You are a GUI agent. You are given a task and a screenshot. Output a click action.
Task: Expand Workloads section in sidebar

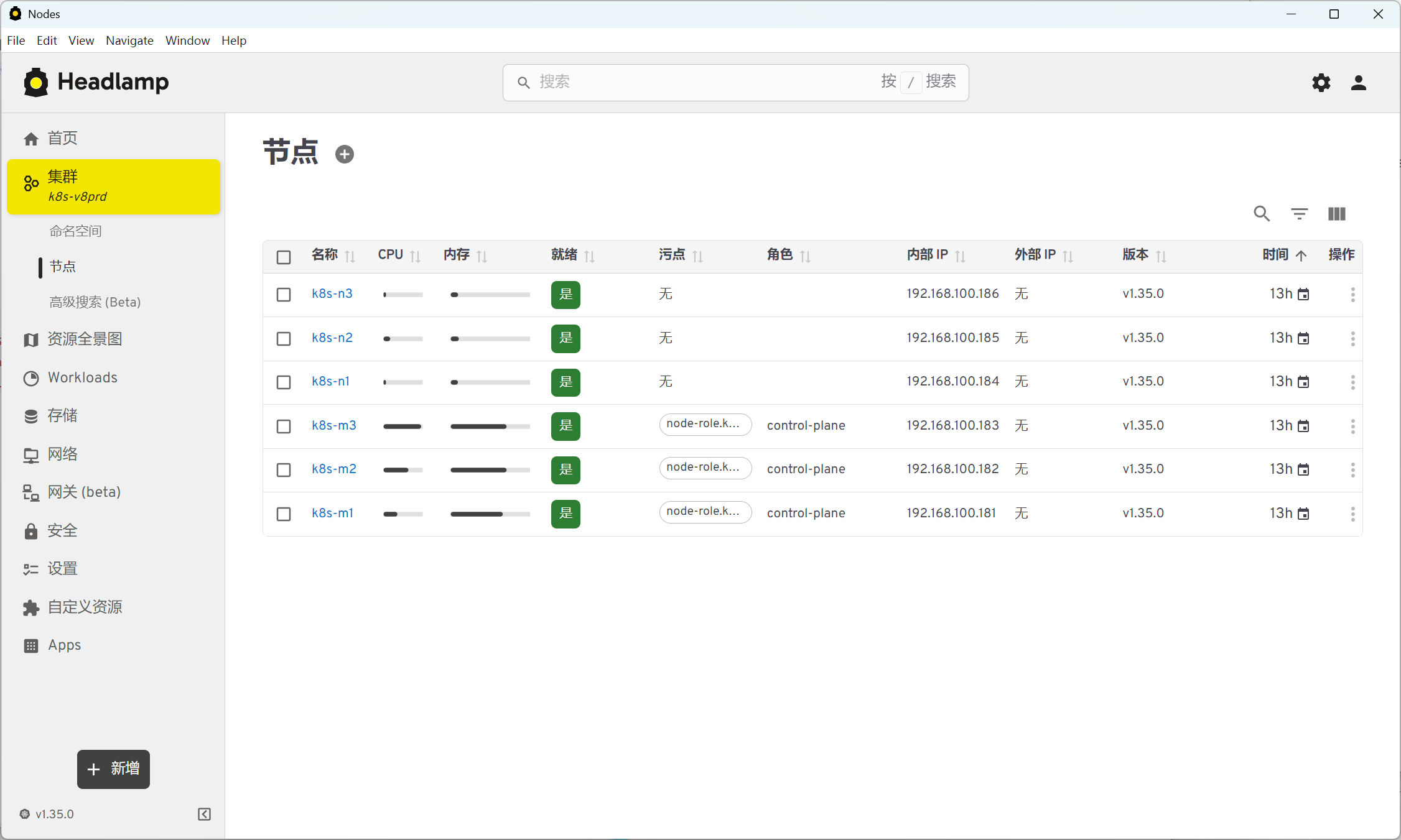[x=82, y=378]
